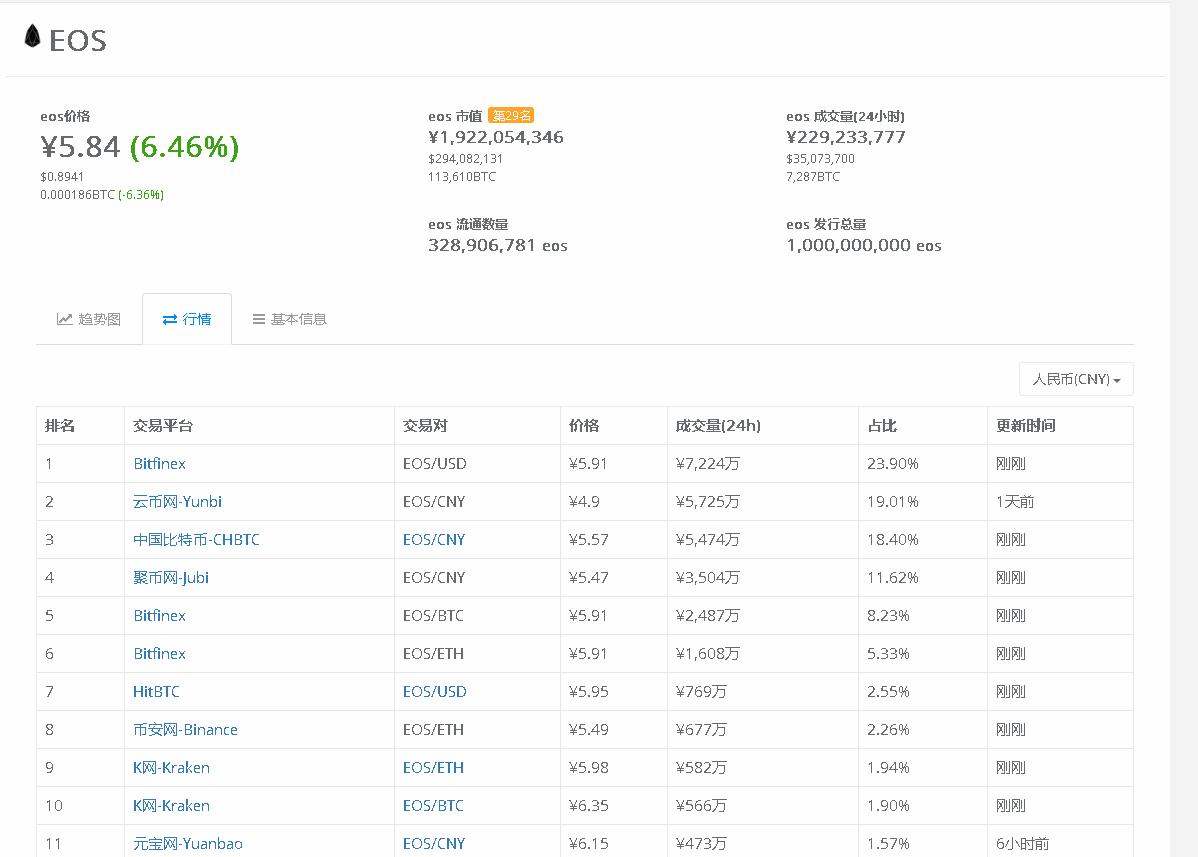Screen dimensions: 1198x857
Task: Click the 第29名 rank badge
Action: point(511,116)
